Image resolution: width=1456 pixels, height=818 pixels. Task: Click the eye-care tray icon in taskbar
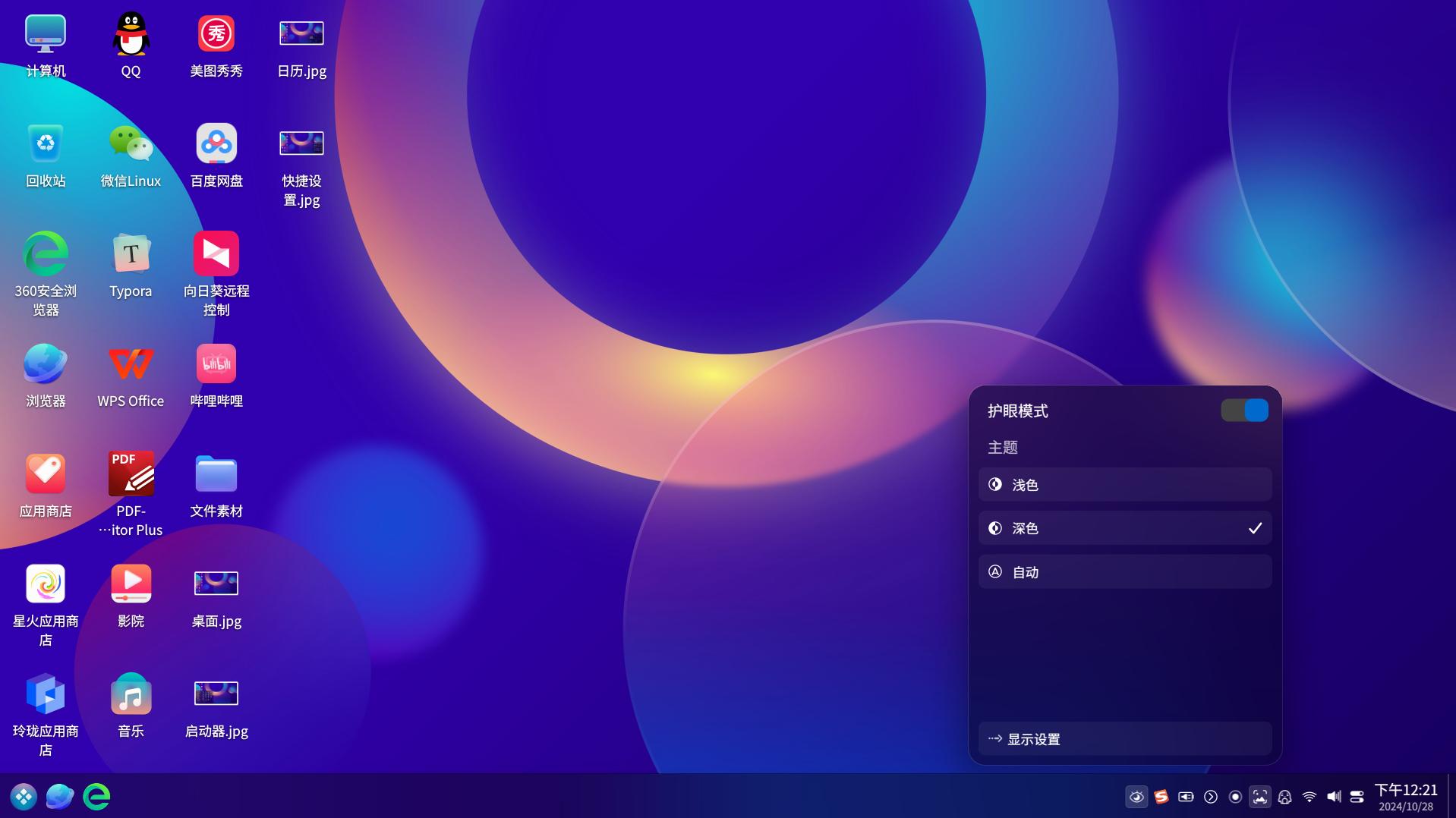[1136, 797]
